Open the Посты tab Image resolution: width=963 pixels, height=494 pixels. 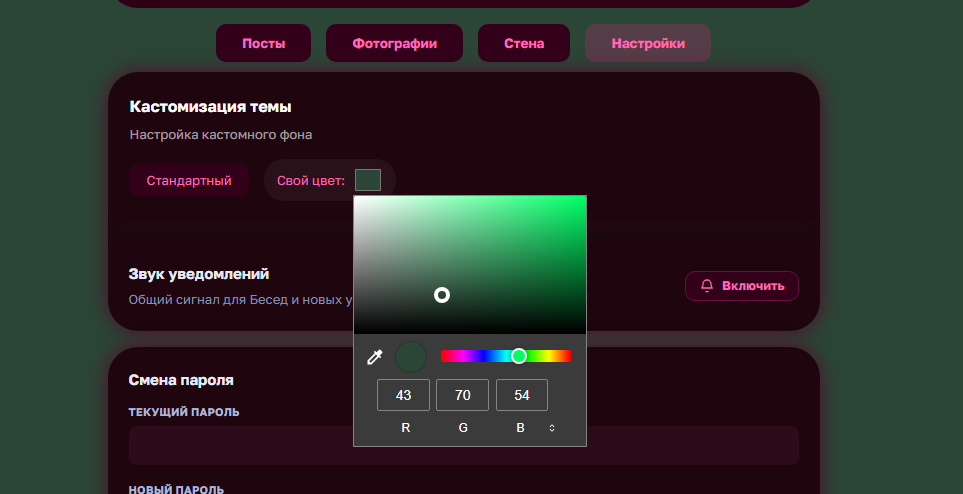pos(263,43)
